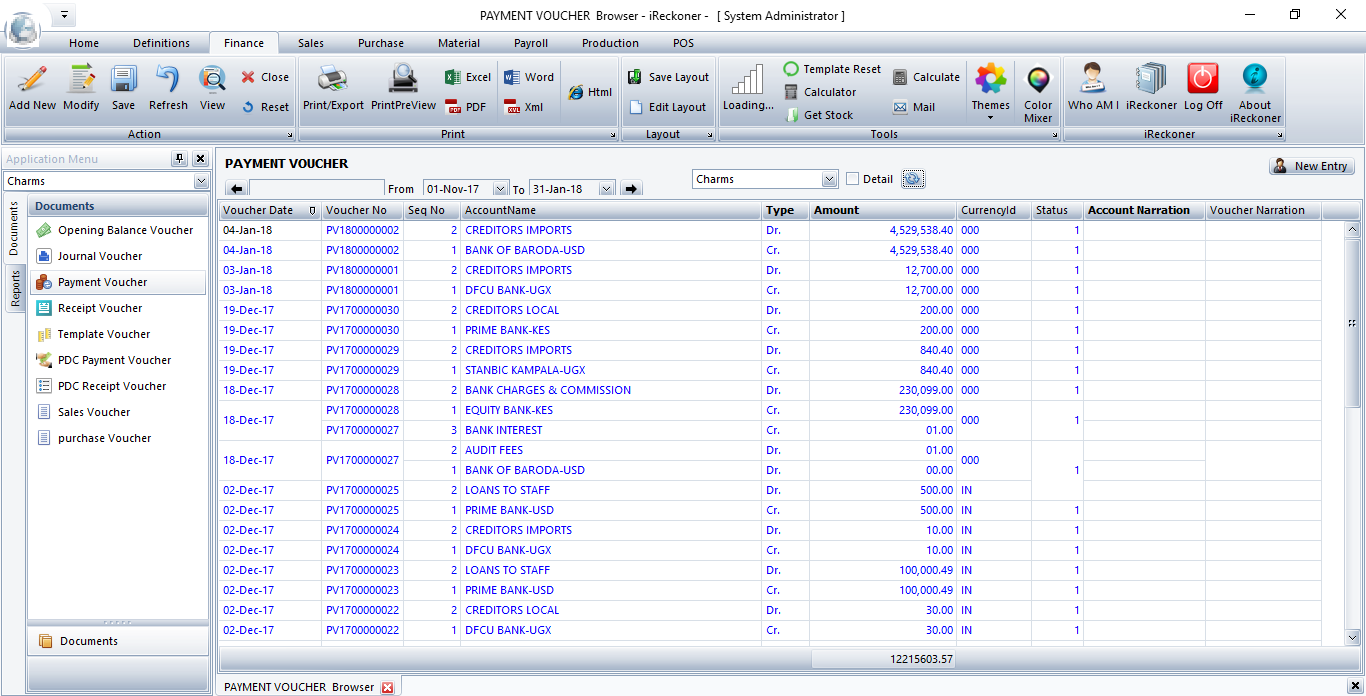
Task: Click the Add New pencil icon
Action: point(32,80)
